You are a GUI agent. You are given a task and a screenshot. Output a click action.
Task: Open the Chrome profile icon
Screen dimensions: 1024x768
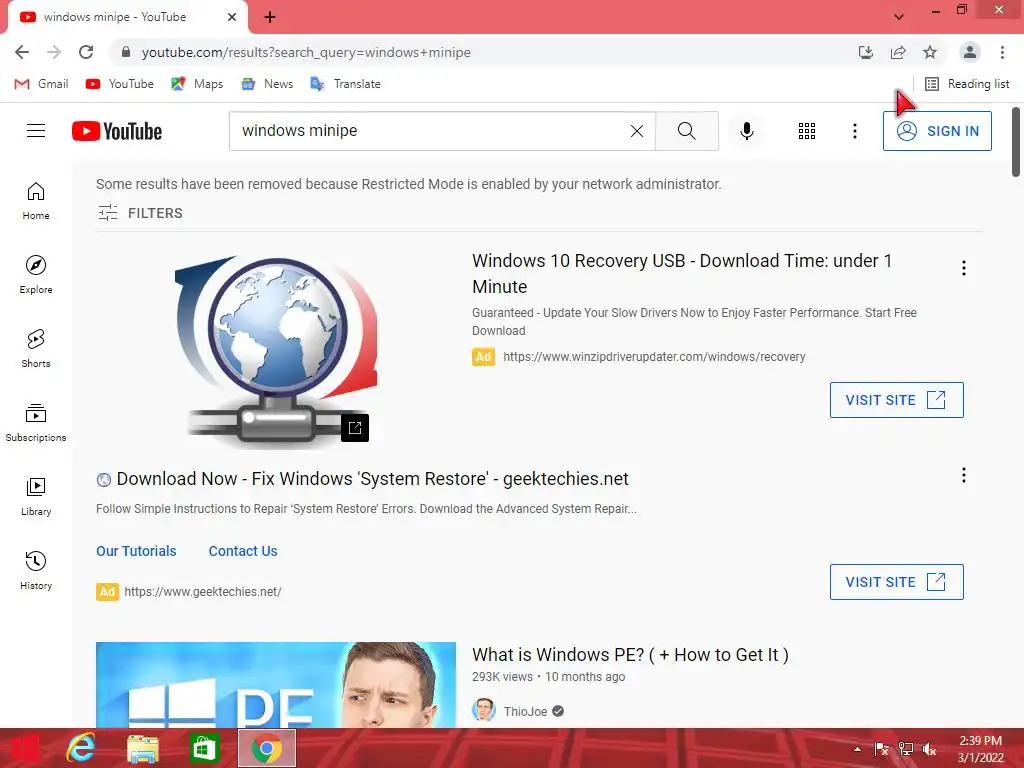pos(970,52)
